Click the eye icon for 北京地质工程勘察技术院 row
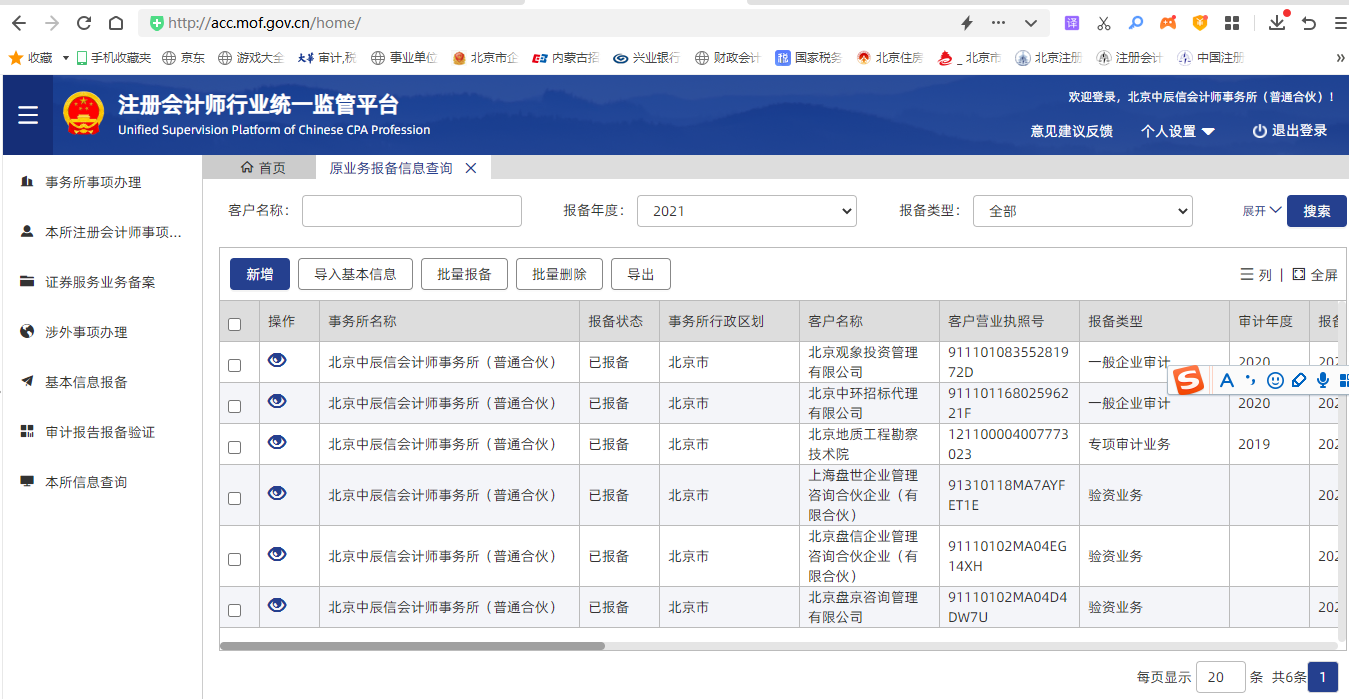This screenshot has height=699, width=1349. pos(277,442)
